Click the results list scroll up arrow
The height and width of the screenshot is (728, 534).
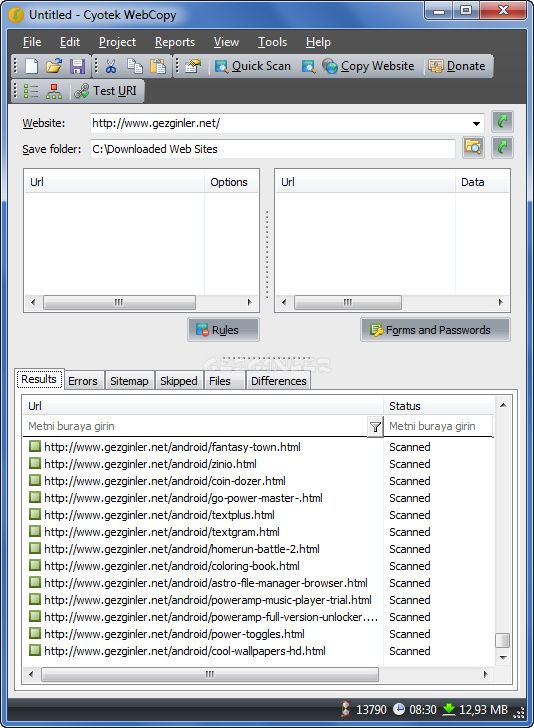point(503,405)
